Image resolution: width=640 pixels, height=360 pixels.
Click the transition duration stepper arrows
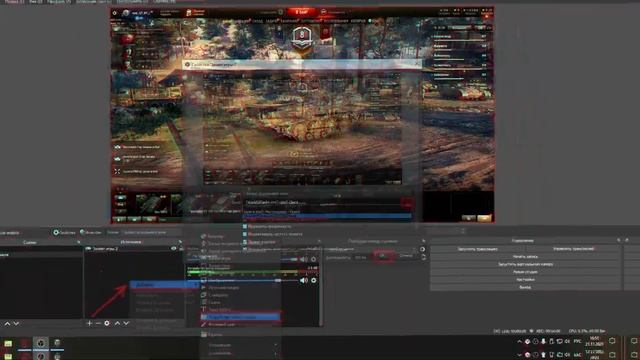[423, 257]
